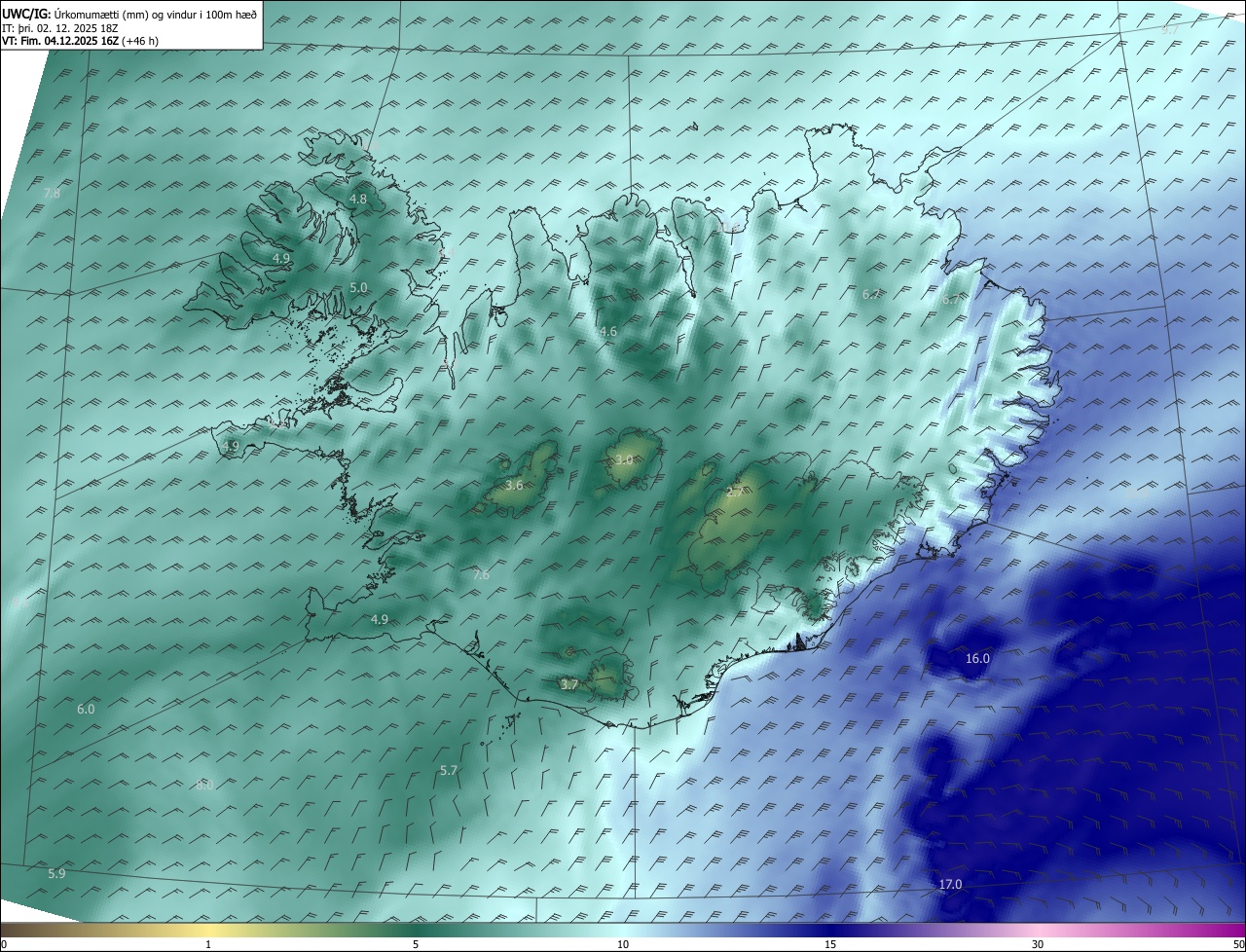Click the 'IT: þri. 02. 12. 2025 18Z' line
This screenshot has height=952, width=1246.
pyautogui.click(x=59, y=28)
